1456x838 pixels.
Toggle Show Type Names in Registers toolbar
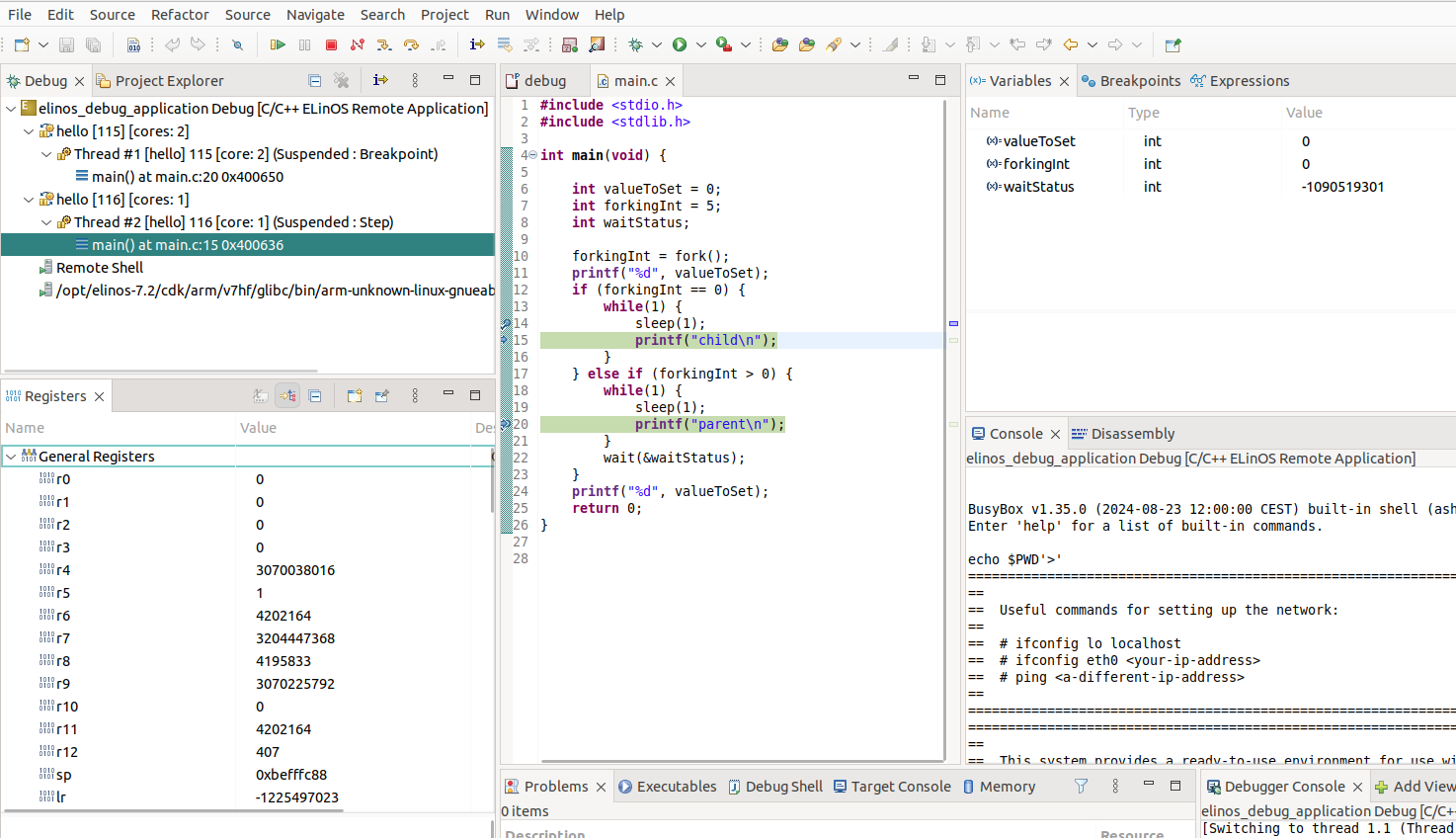(261, 396)
